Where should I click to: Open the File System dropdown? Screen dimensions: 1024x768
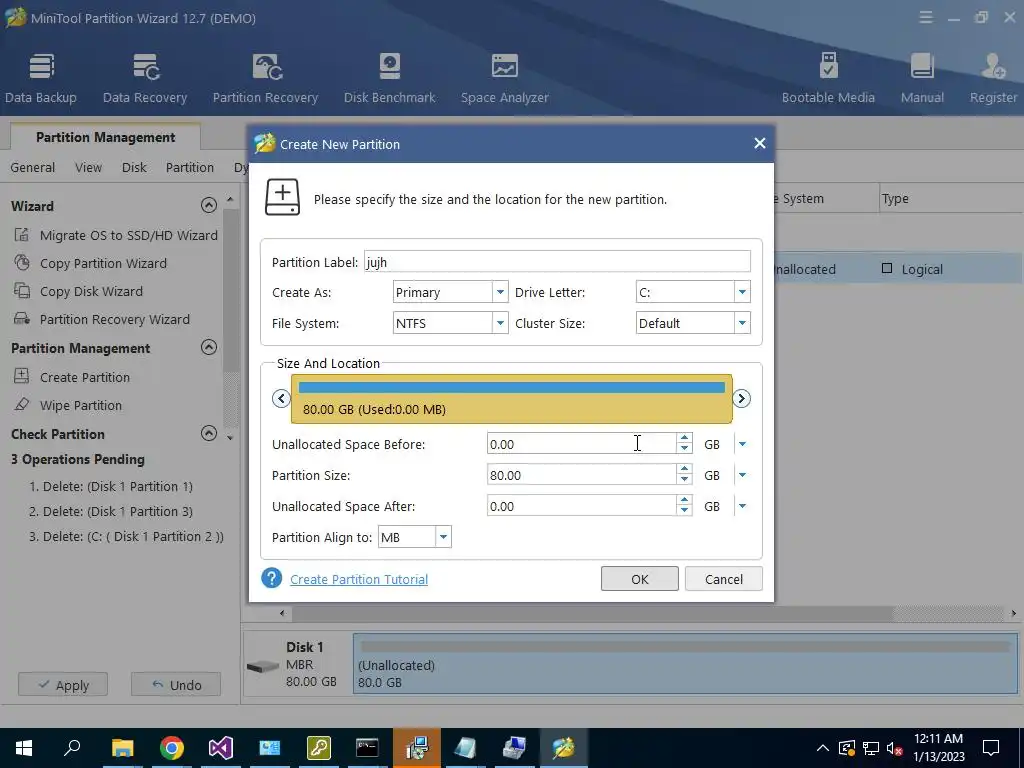(x=500, y=323)
